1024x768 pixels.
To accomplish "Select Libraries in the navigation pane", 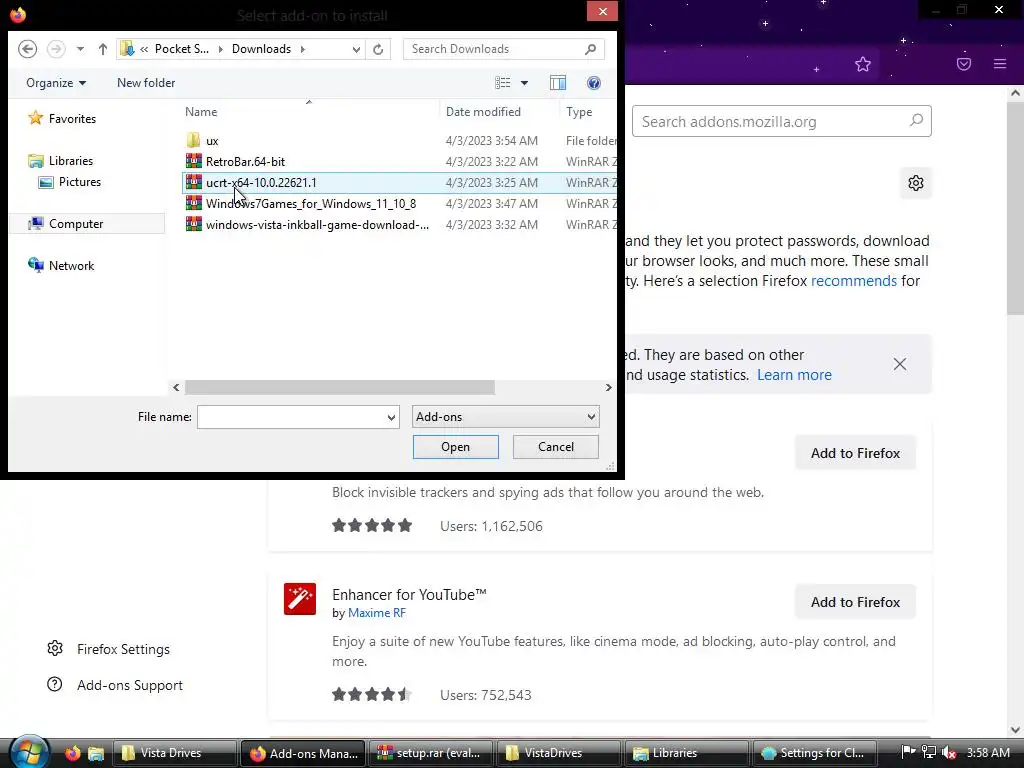I will coord(61,161).
